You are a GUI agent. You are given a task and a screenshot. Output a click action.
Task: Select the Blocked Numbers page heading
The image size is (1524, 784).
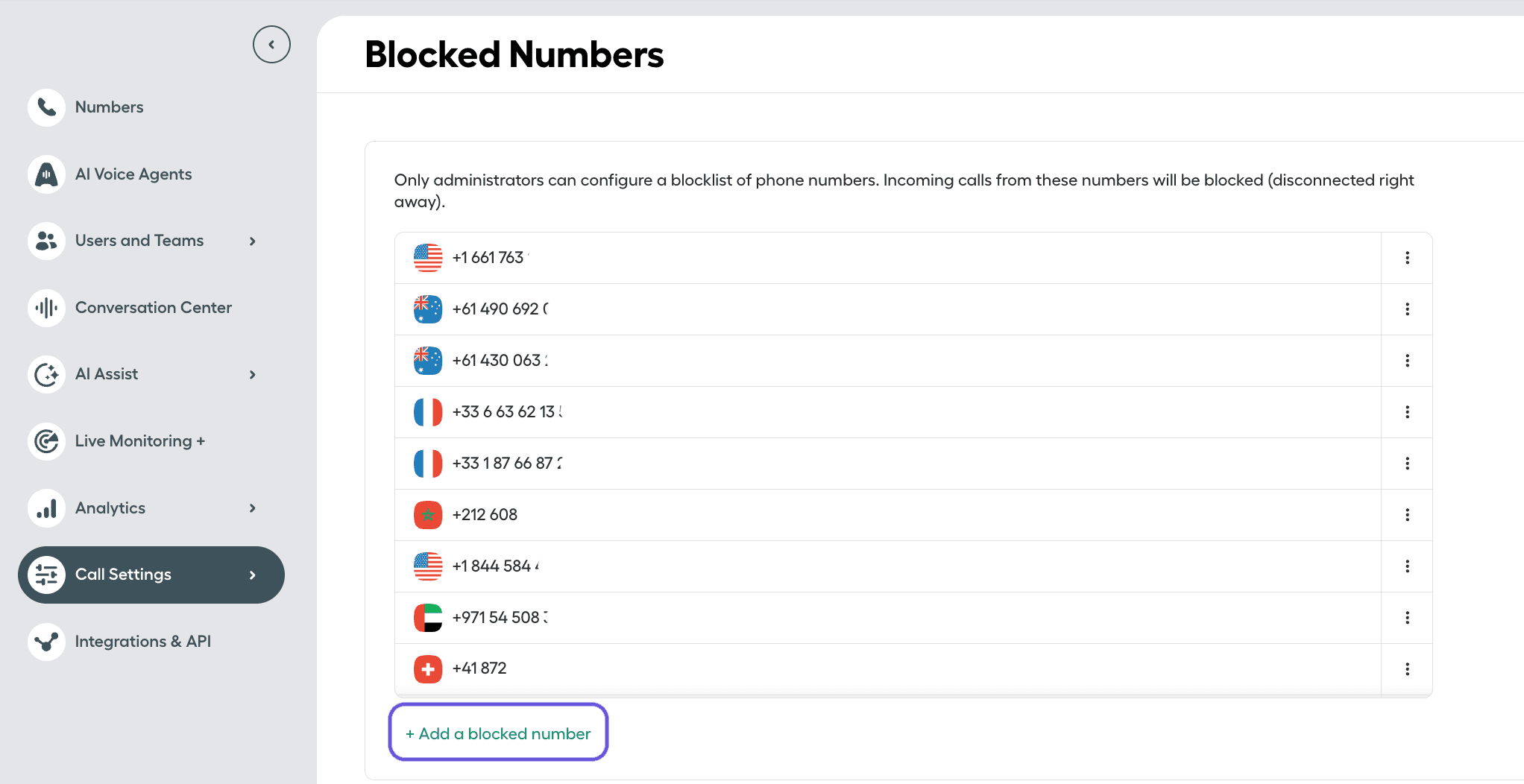(x=514, y=54)
